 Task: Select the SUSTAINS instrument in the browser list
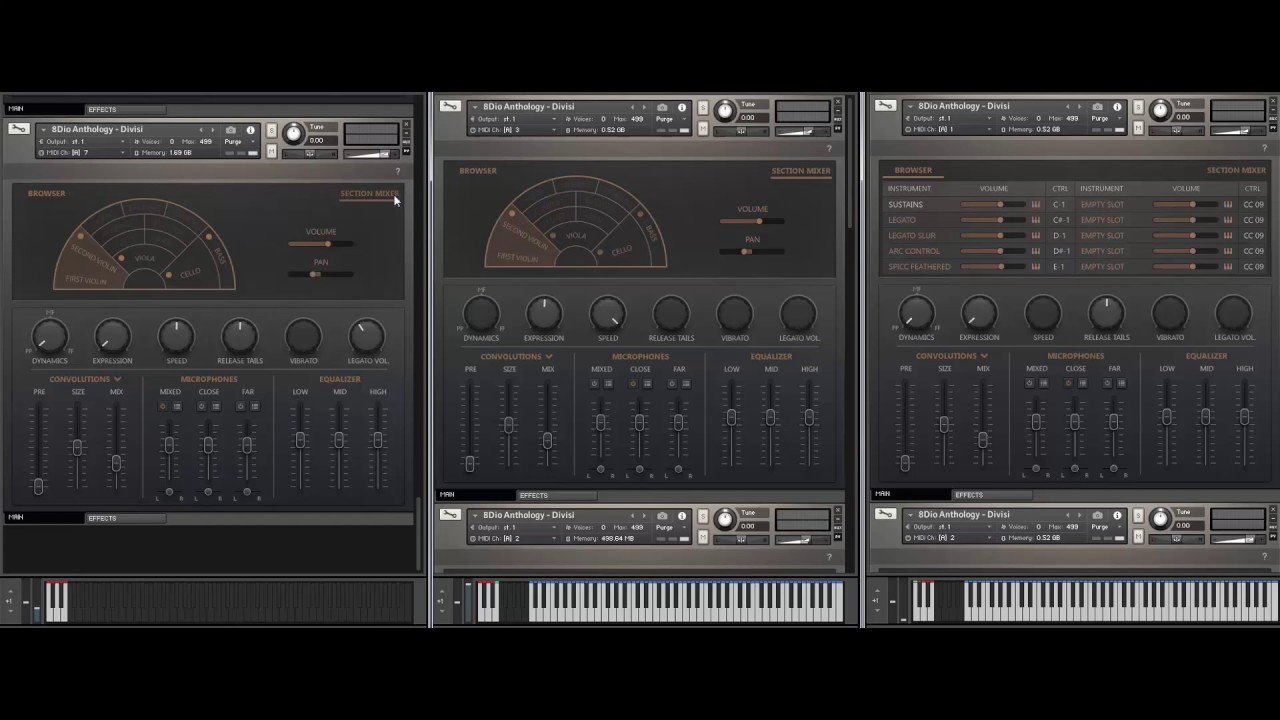point(906,204)
